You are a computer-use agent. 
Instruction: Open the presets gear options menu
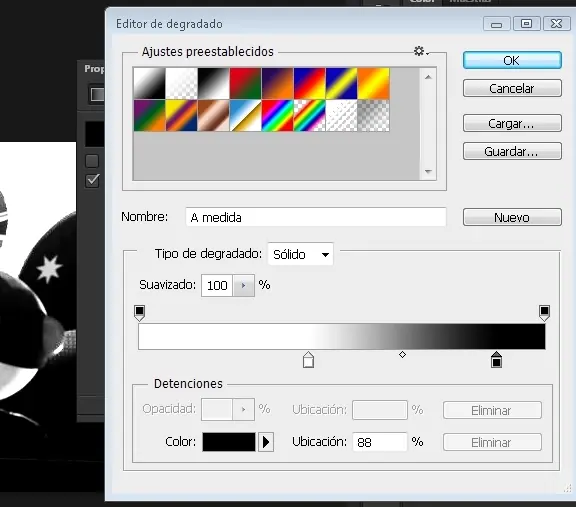(421, 51)
